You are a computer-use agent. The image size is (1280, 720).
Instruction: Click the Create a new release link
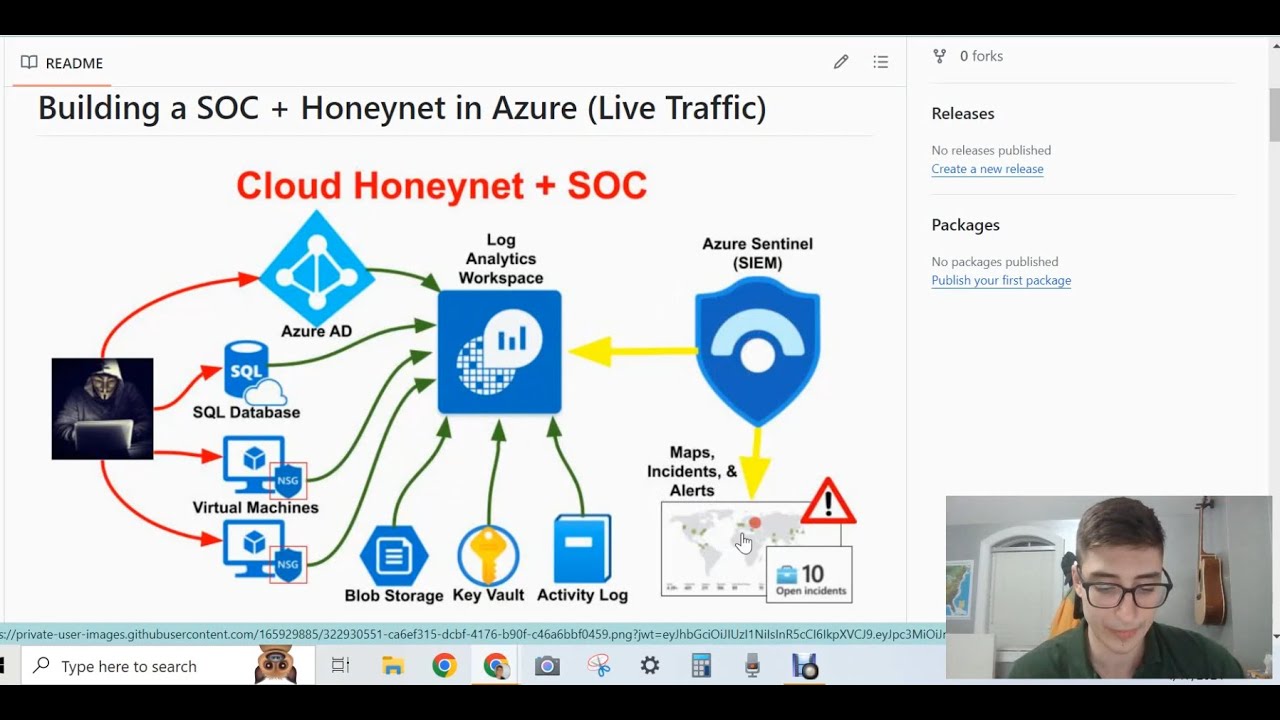tap(987, 169)
